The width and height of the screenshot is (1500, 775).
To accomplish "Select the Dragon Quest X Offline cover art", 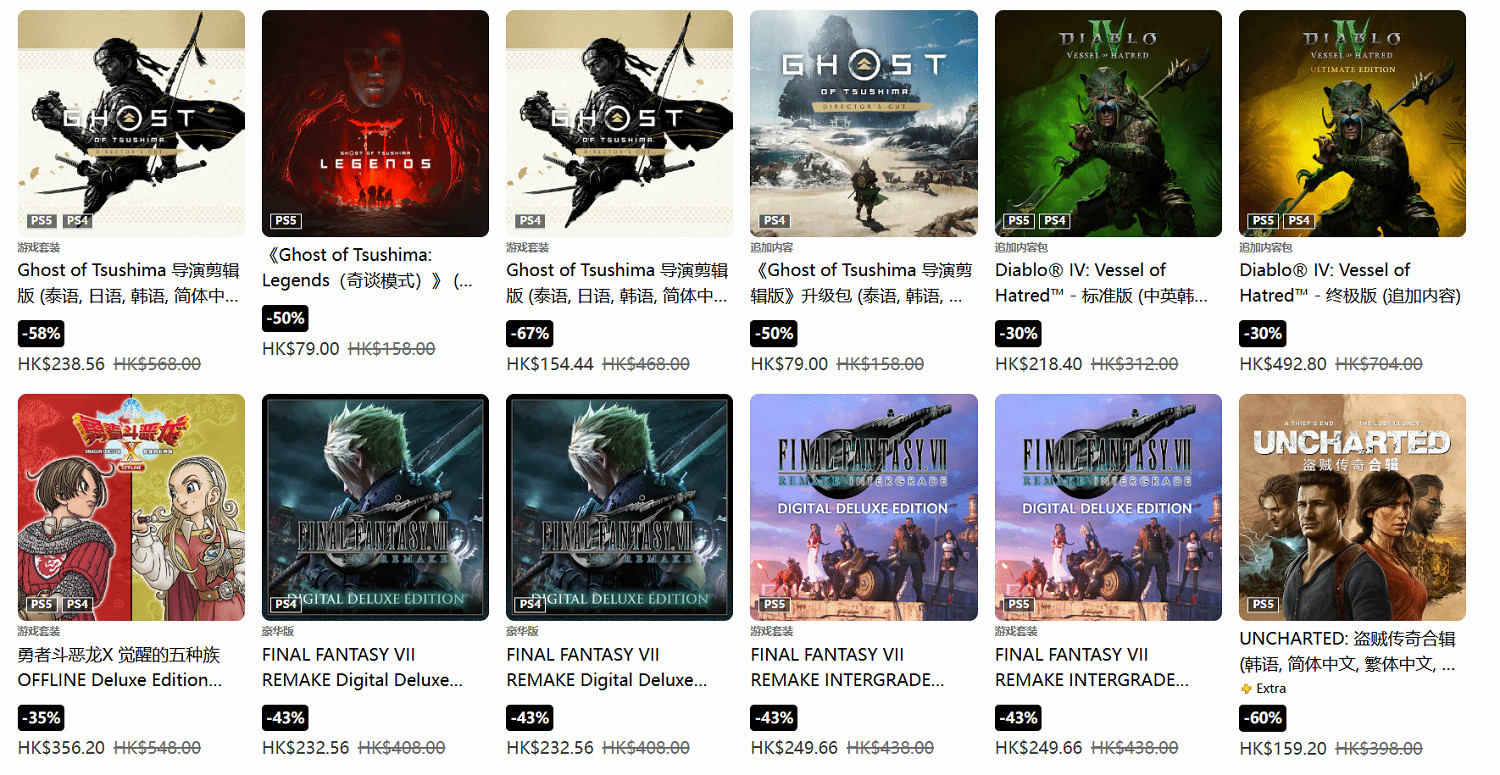I will point(131,507).
